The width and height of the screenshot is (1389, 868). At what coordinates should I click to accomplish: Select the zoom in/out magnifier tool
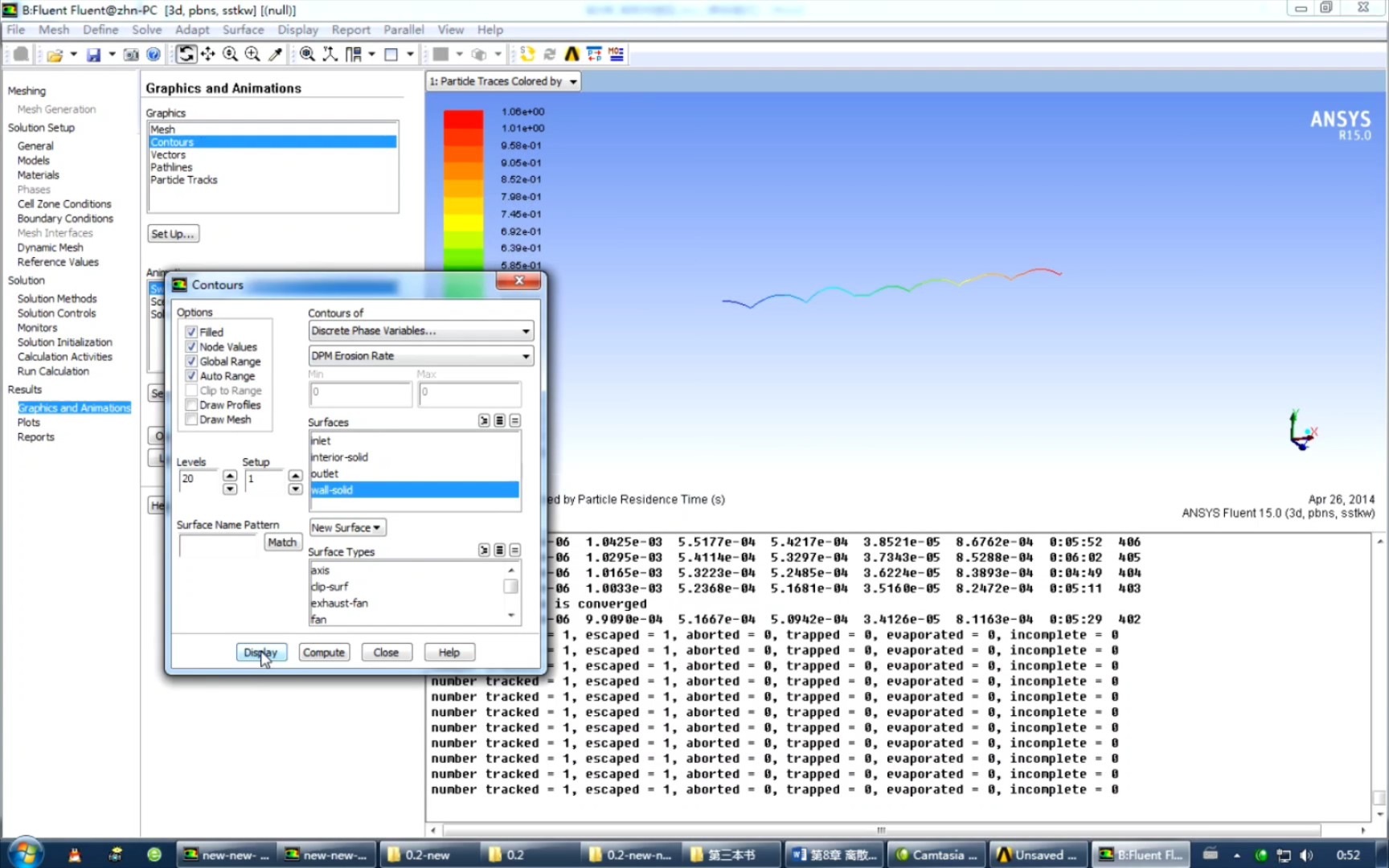pos(230,54)
